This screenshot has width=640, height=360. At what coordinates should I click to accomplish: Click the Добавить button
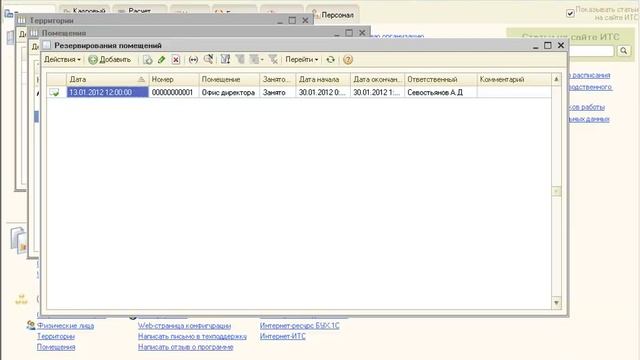click(110, 60)
